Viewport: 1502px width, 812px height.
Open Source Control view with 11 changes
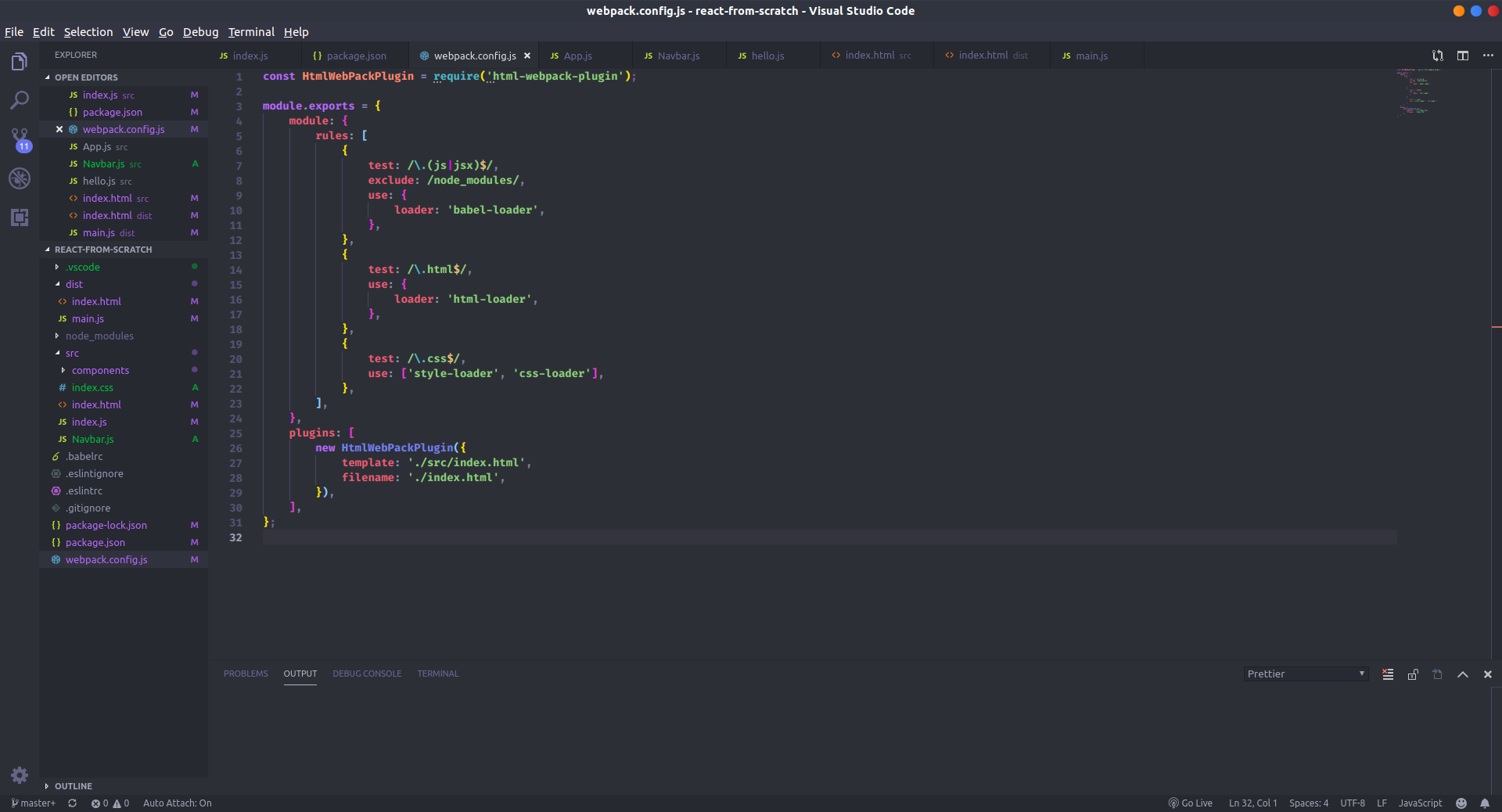pyautogui.click(x=20, y=139)
